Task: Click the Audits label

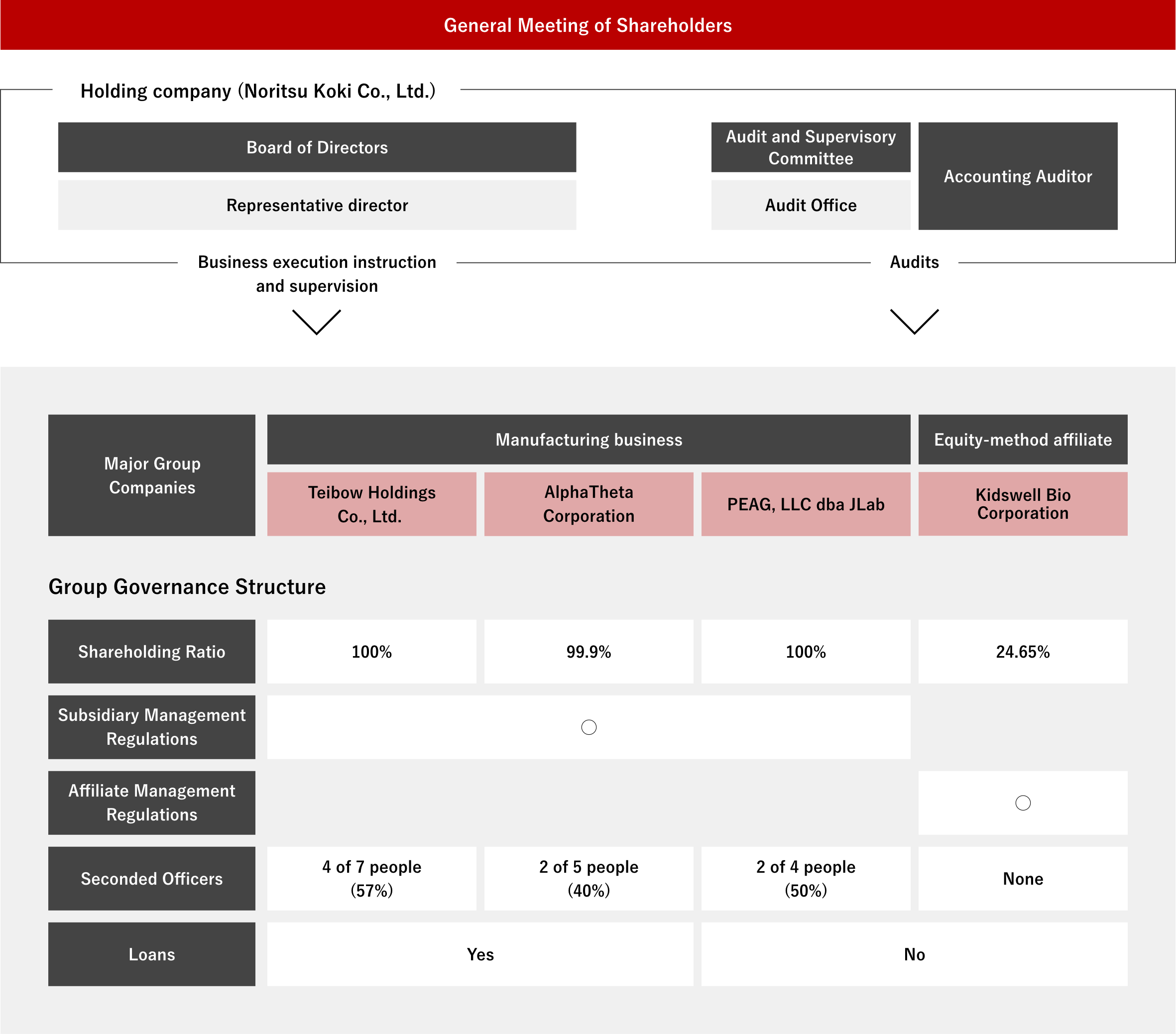Action: [914, 262]
